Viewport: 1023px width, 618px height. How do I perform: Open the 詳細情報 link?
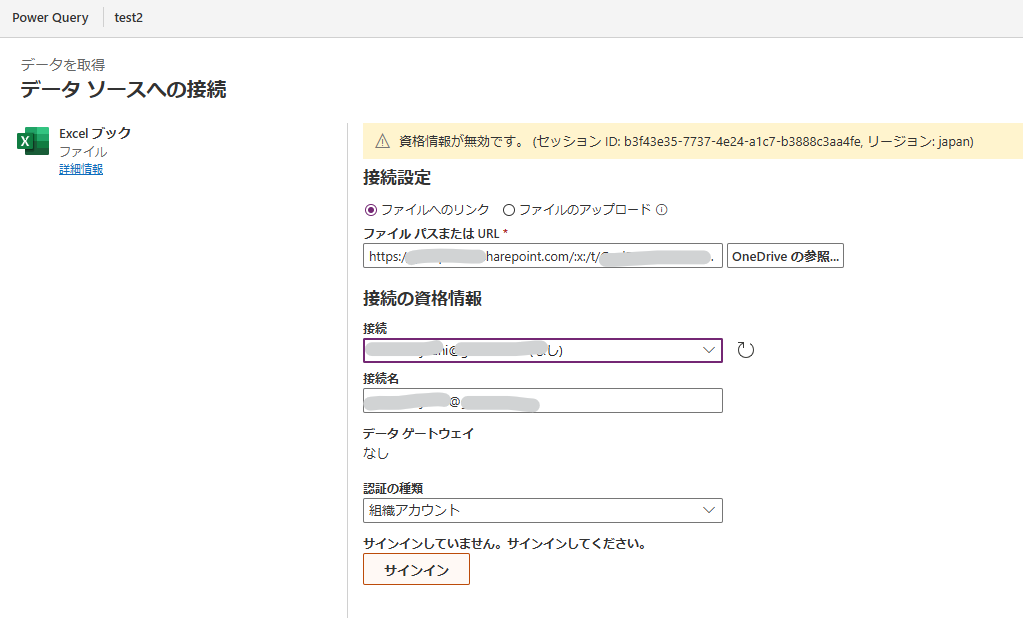pos(81,169)
